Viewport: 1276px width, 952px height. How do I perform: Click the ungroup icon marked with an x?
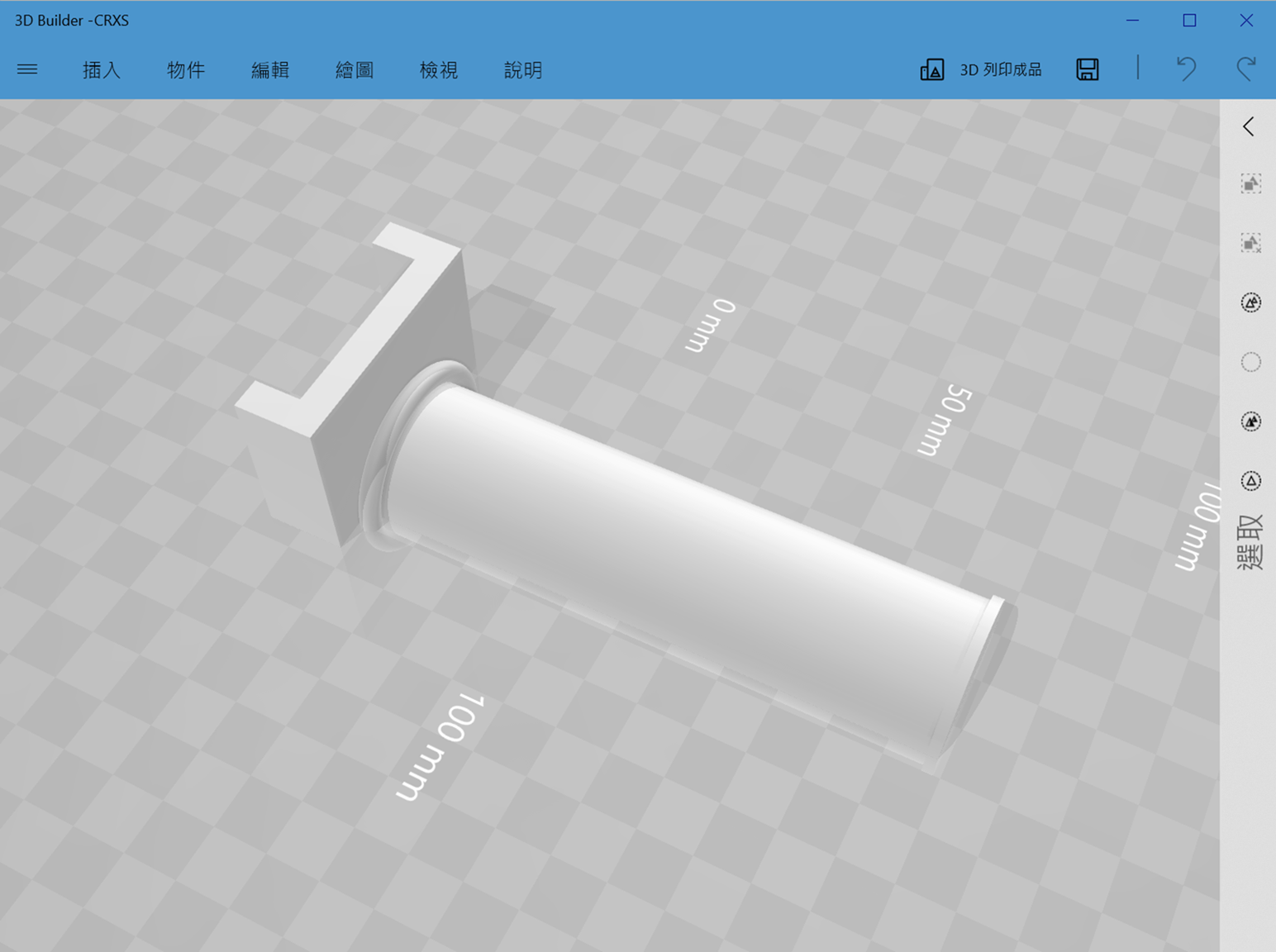click(x=1250, y=243)
